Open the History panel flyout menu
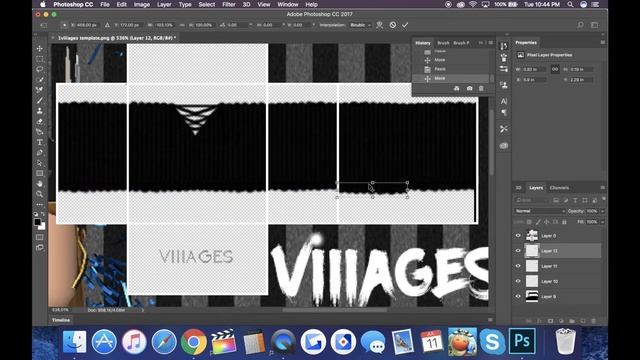 coord(491,42)
